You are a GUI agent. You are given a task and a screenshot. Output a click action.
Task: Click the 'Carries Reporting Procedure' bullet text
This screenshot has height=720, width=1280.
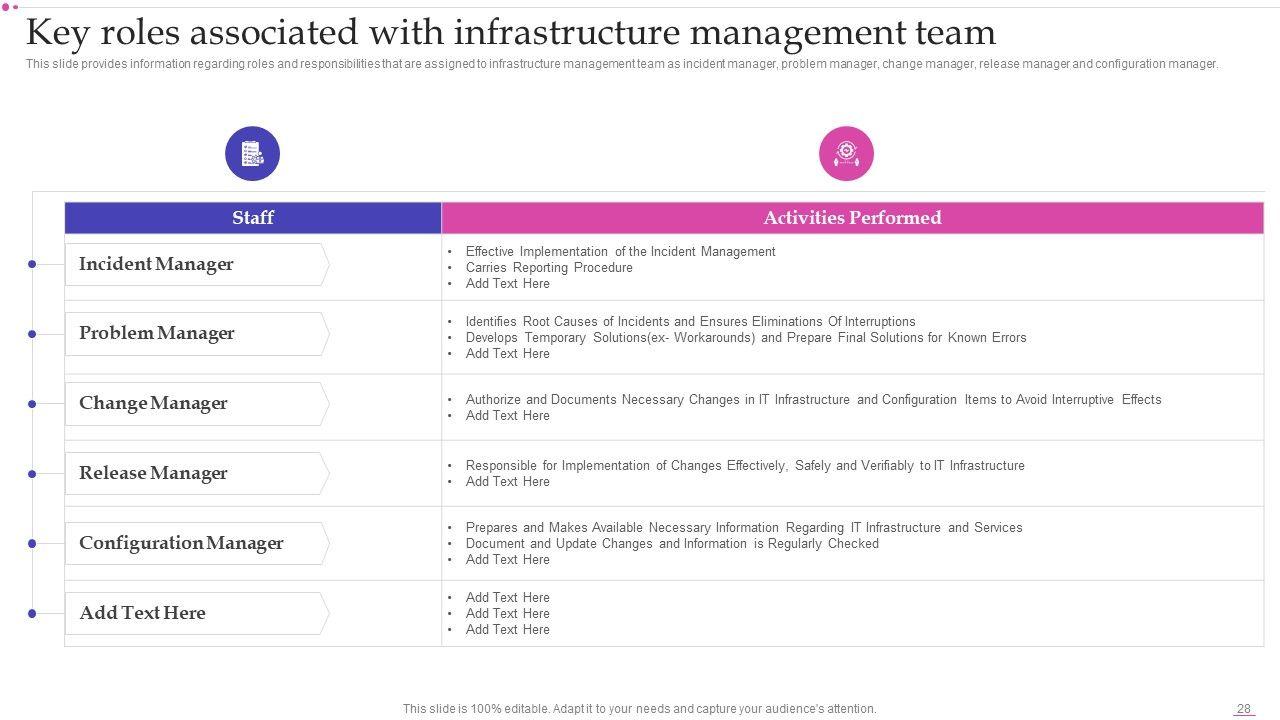click(549, 268)
